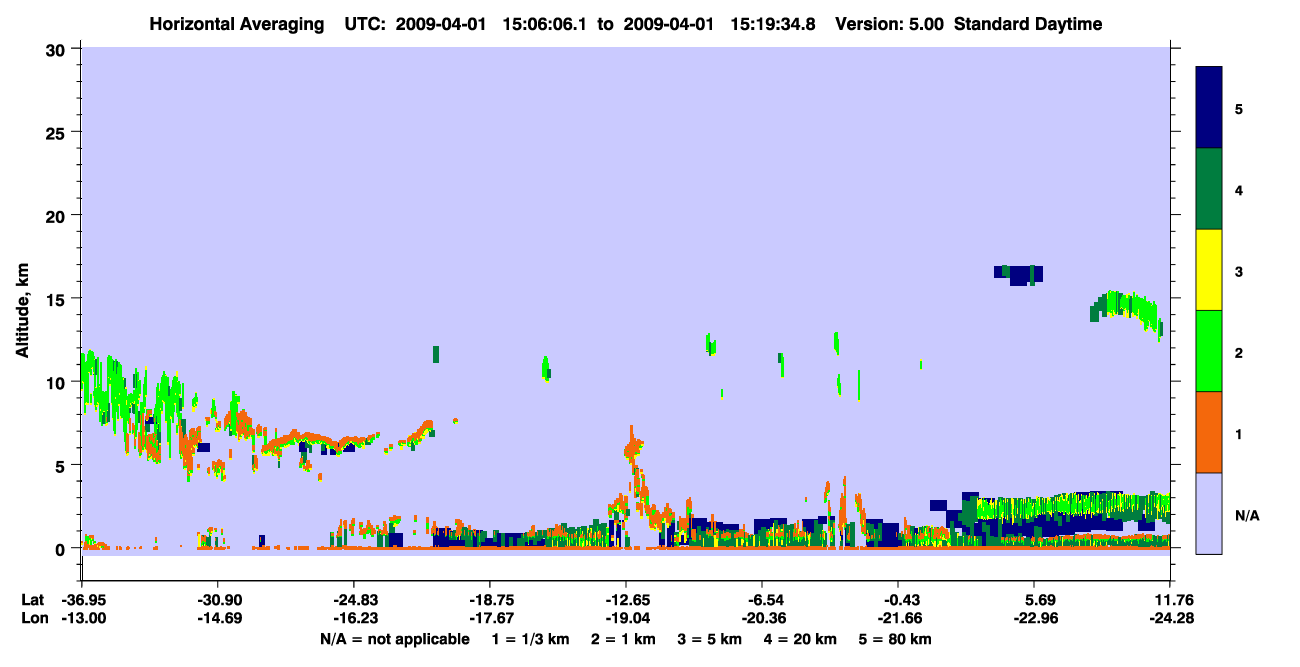Click longitude value -20.36
1300x667 pixels.
click(x=762, y=618)
